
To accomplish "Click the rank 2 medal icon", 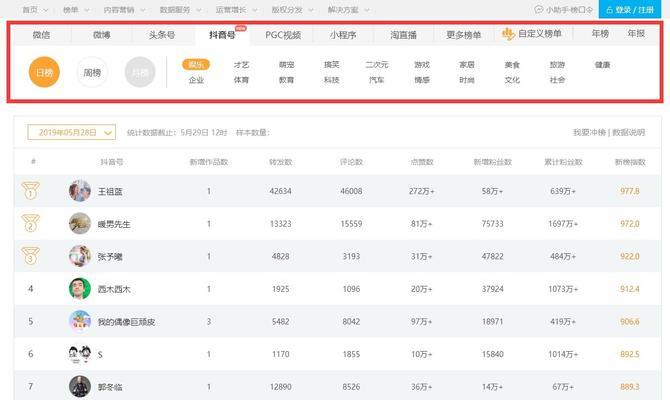I will (30, 223).
